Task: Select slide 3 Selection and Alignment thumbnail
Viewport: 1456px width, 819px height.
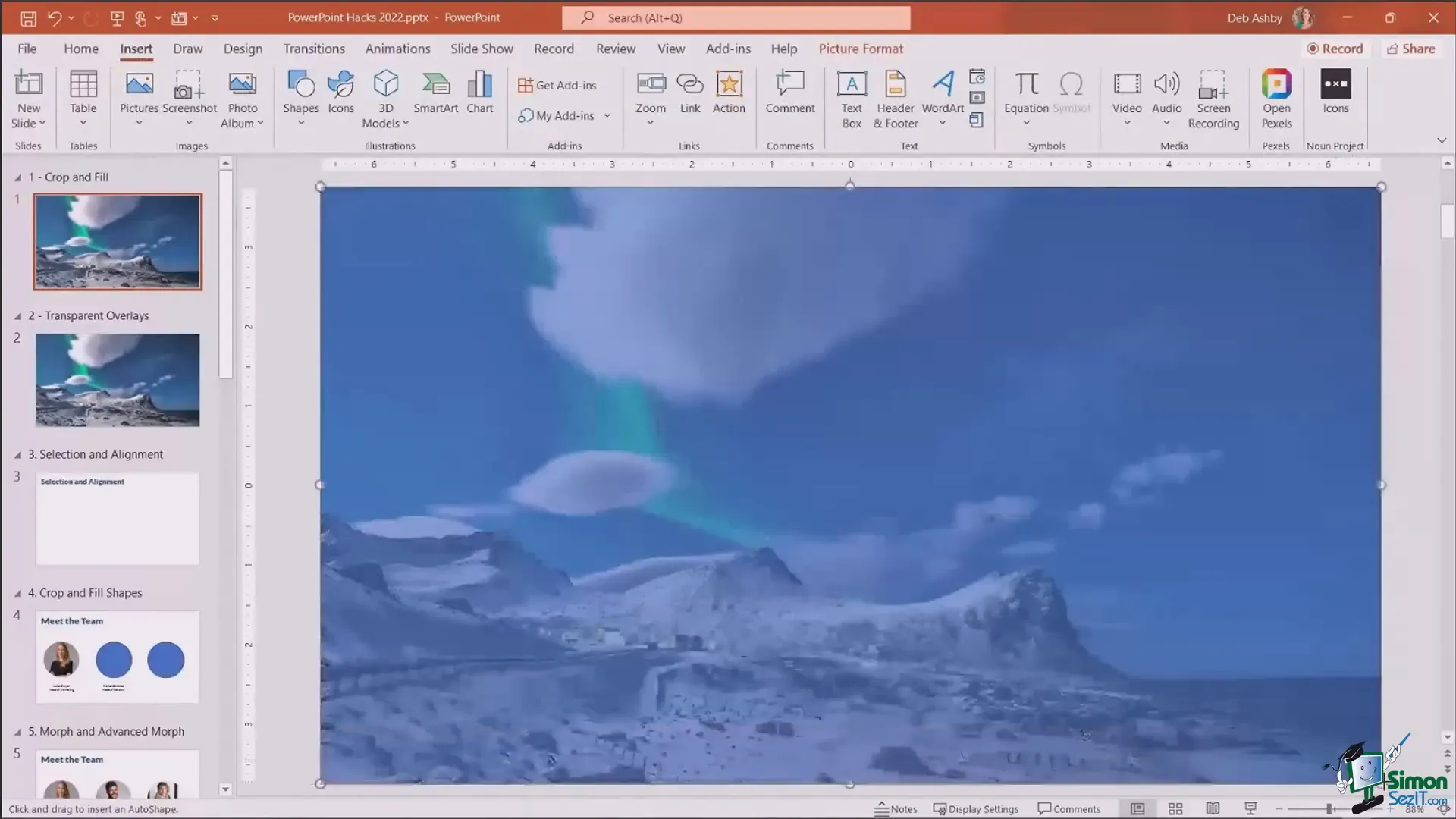Action: pos(118,519)
